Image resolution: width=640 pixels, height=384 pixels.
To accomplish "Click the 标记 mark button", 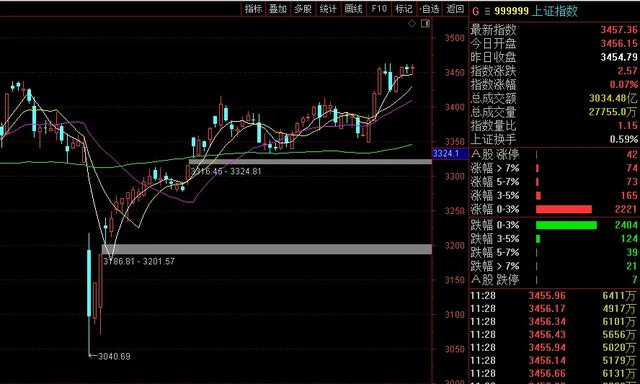I will tap(404, 9).
